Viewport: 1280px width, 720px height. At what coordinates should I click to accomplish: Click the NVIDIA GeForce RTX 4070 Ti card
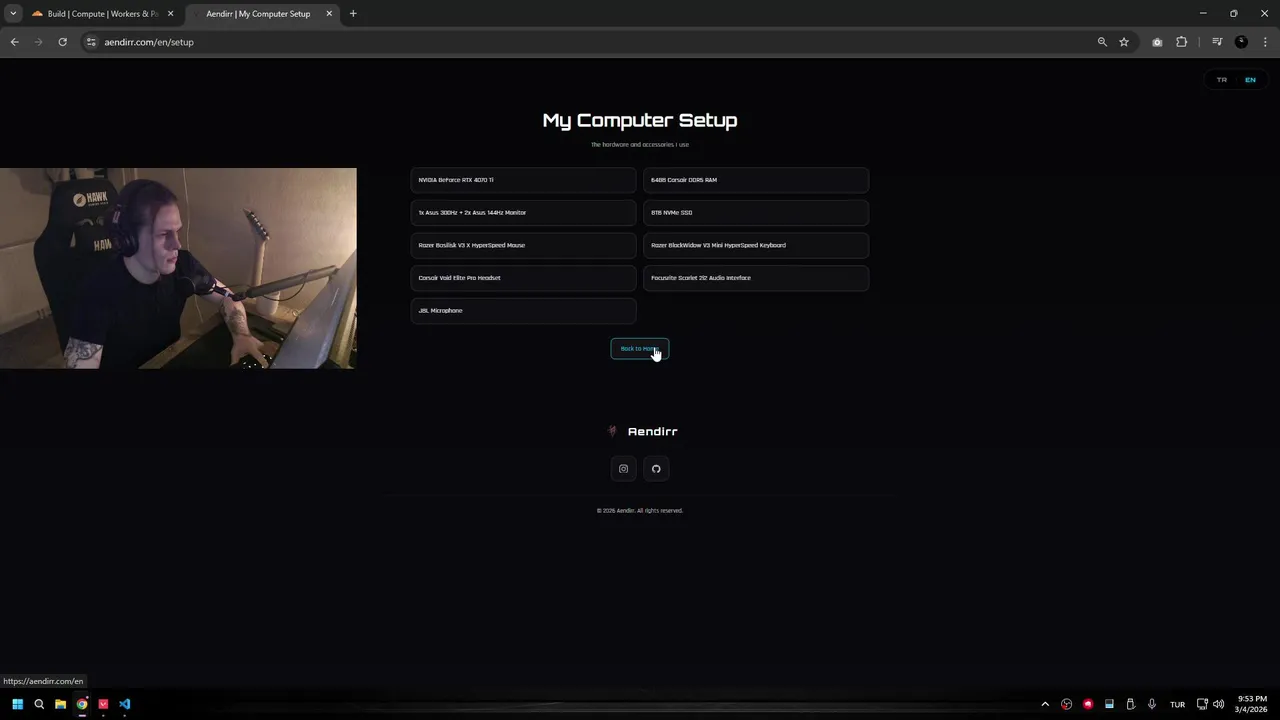[523, 180]
